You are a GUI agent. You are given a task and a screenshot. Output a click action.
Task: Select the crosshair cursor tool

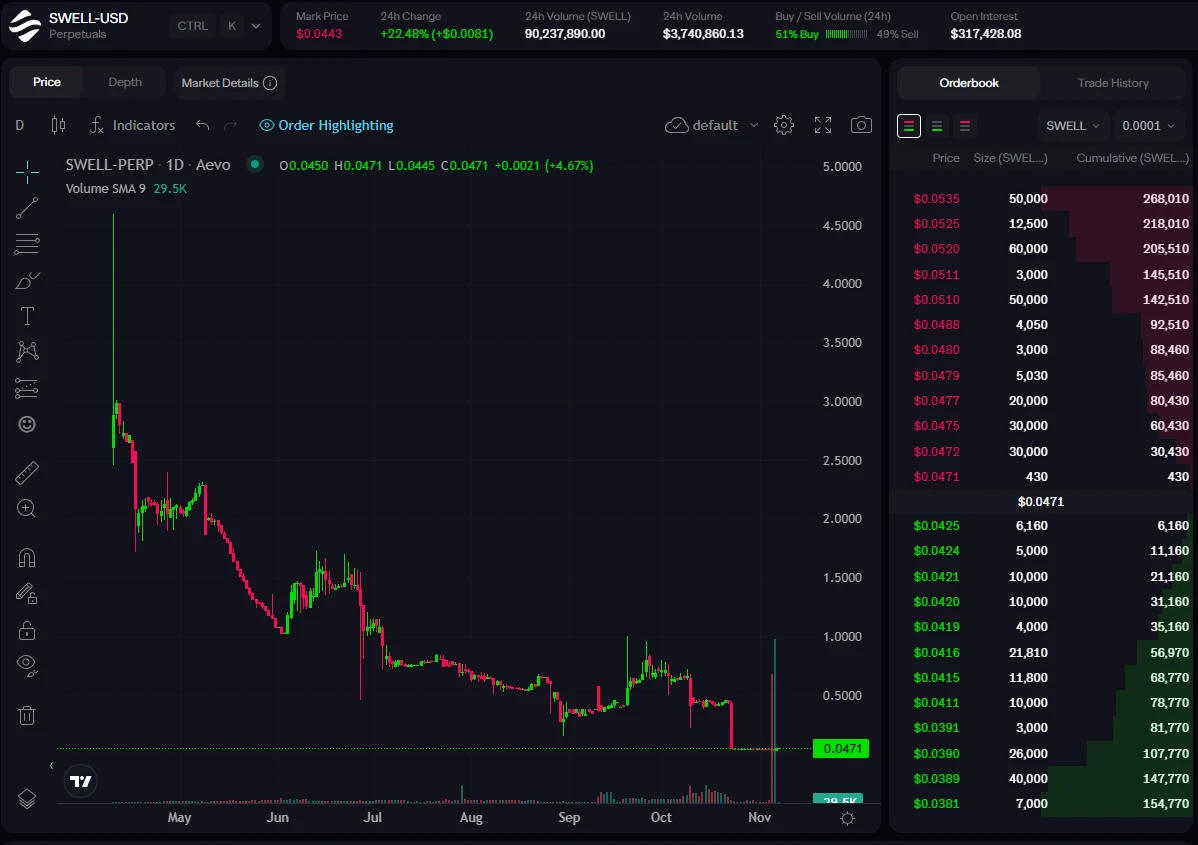27,172
